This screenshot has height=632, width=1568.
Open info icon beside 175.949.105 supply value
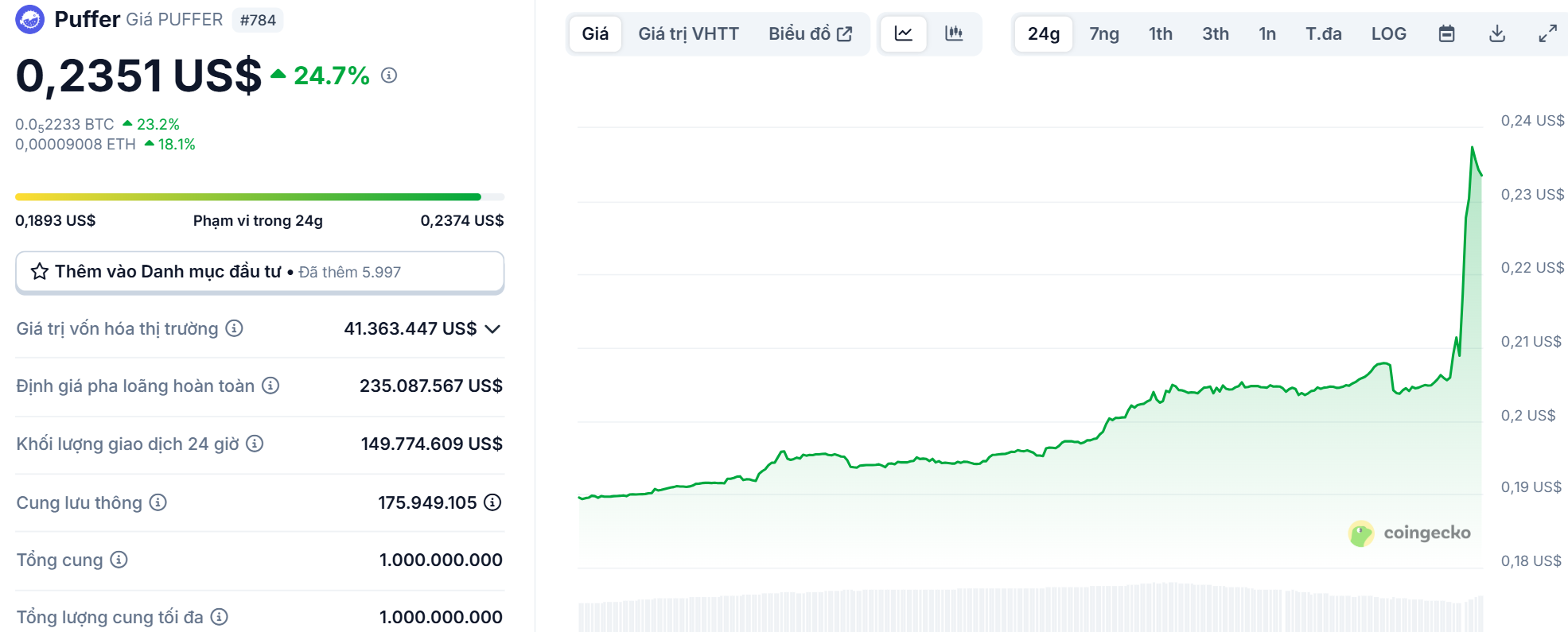click(x=493, y=502)
